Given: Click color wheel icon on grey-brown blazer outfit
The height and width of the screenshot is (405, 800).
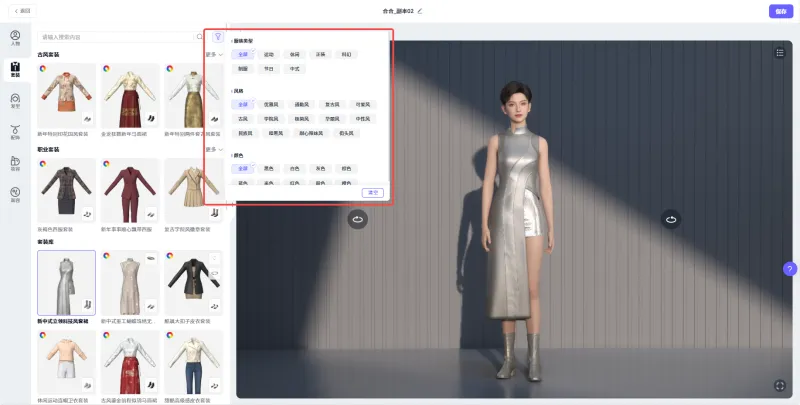Looking at the screenshot, I should (43, 164).
